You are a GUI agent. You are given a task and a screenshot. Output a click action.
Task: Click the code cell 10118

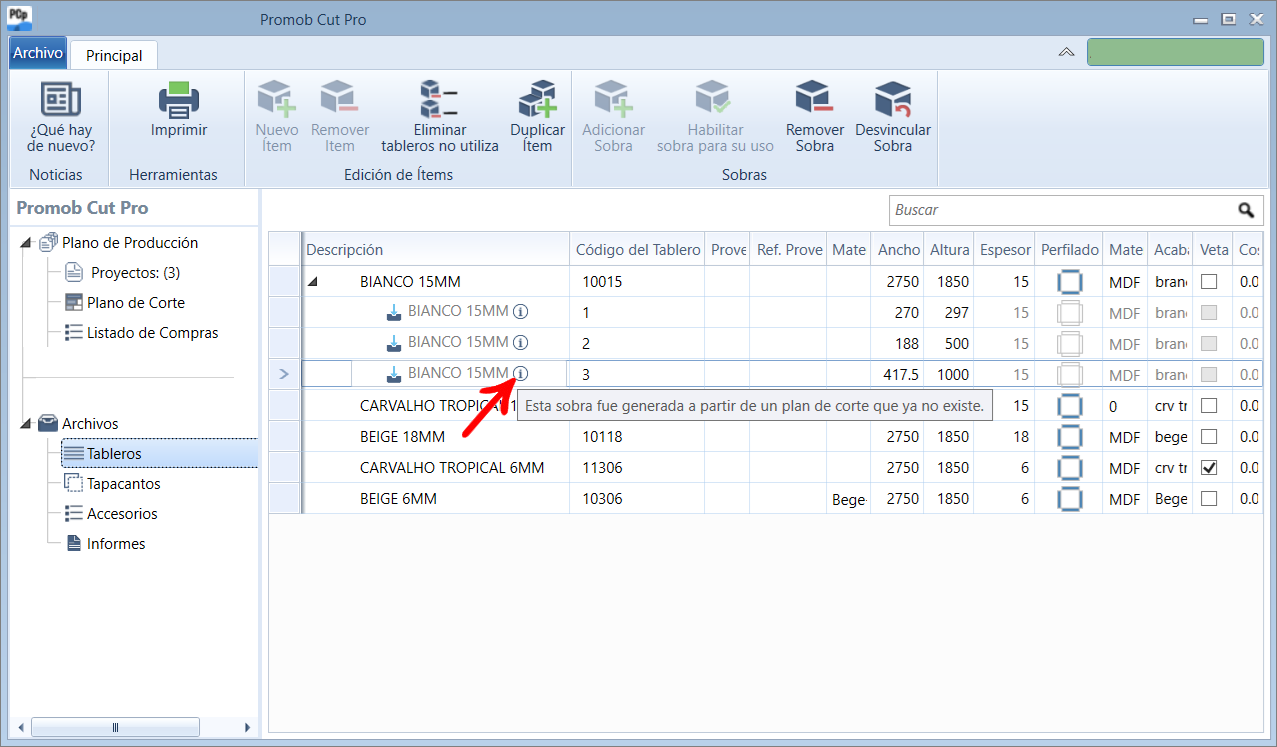(x=637, y=437)
